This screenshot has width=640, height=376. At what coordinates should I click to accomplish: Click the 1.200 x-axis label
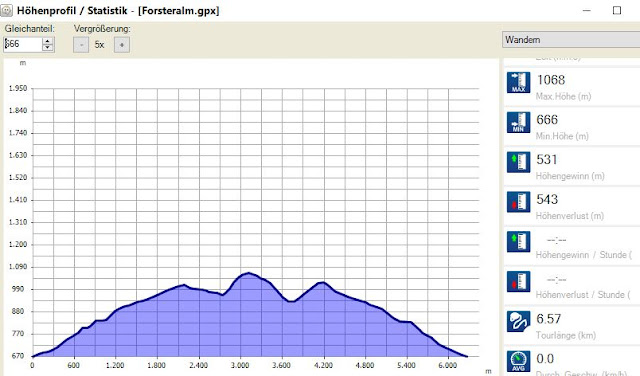coord(115,365)
